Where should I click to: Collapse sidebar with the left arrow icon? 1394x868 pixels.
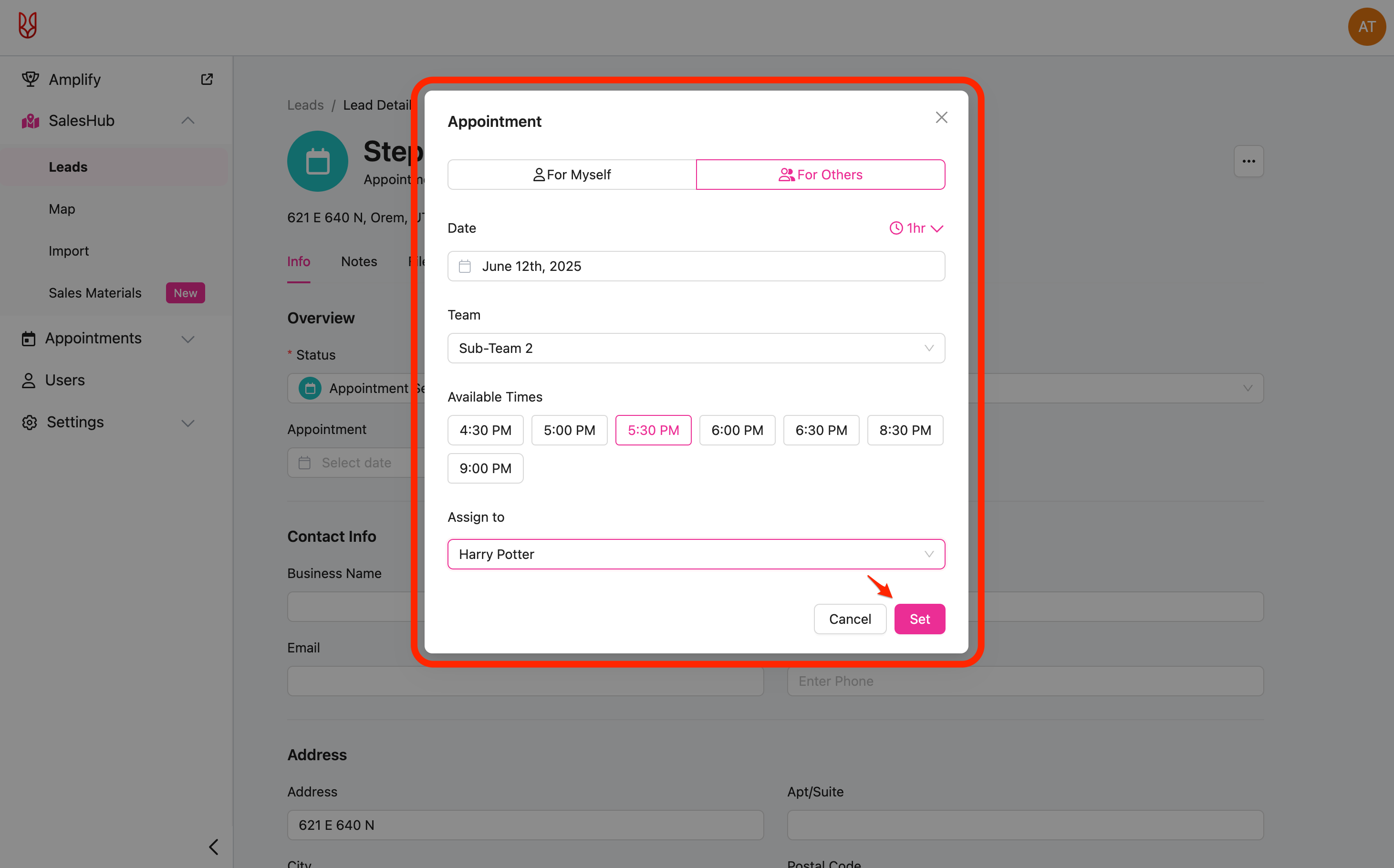214,847
